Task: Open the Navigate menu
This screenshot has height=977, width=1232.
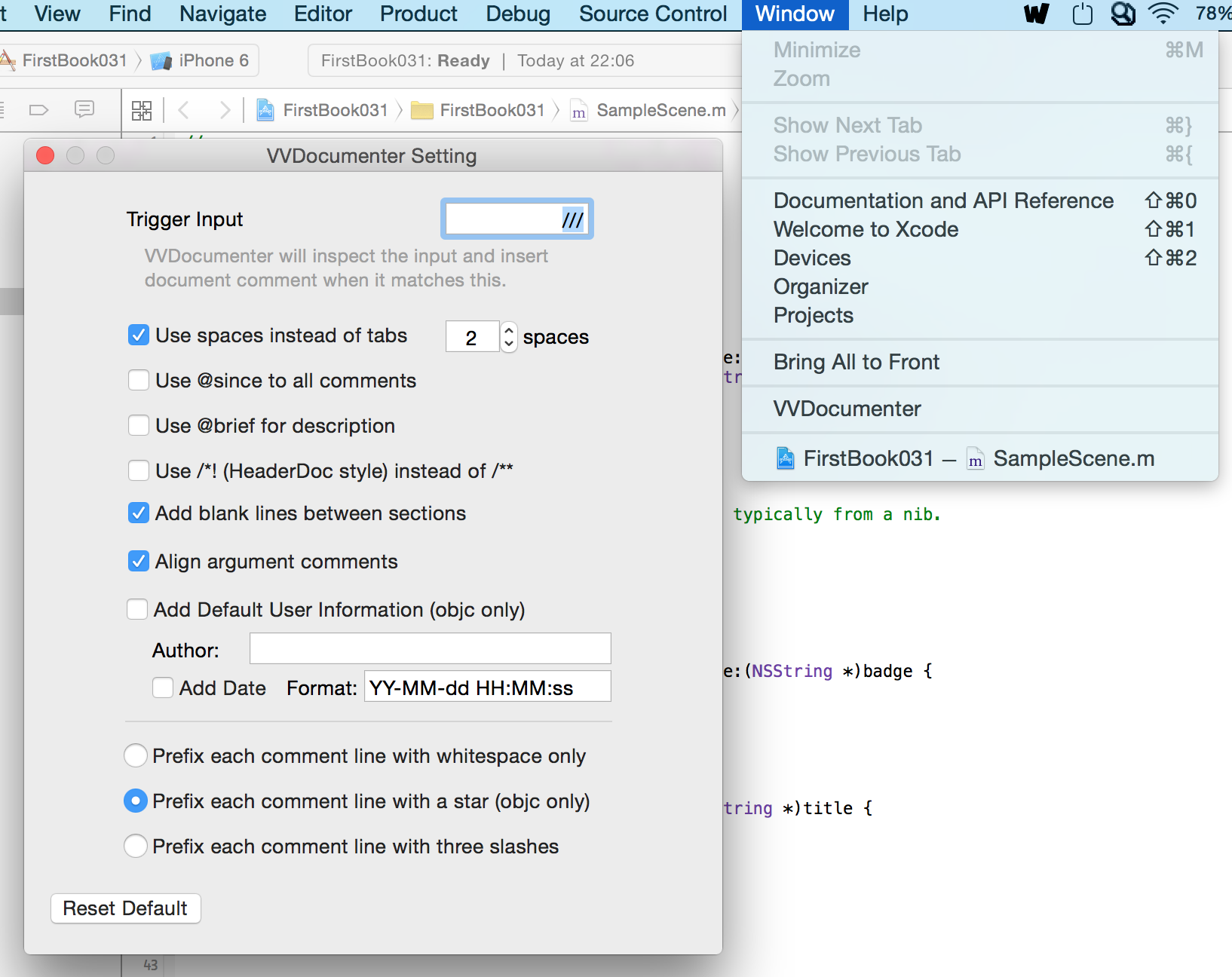Action: coord(222,14)
